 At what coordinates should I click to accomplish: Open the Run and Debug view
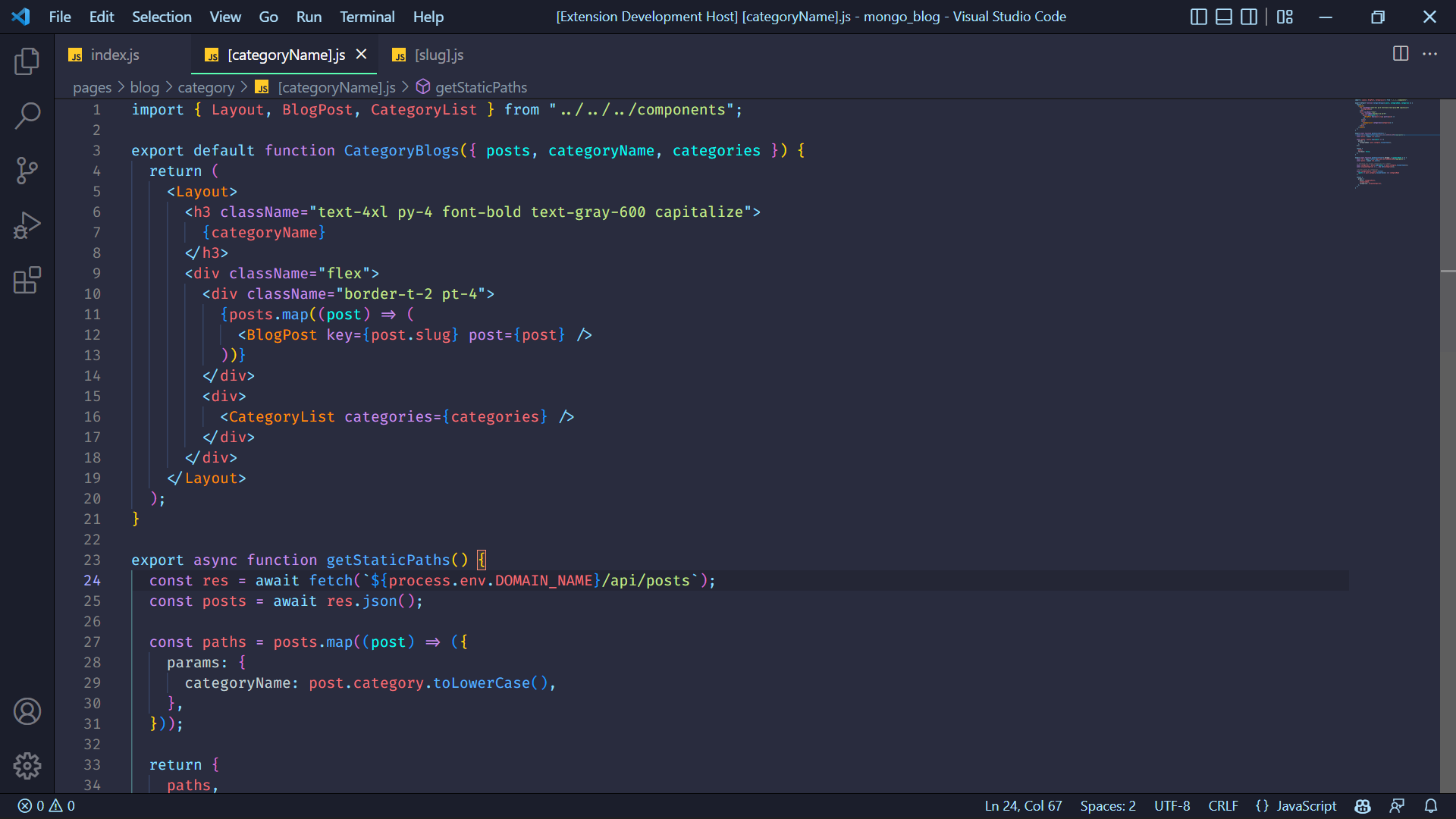pos(27,225)
